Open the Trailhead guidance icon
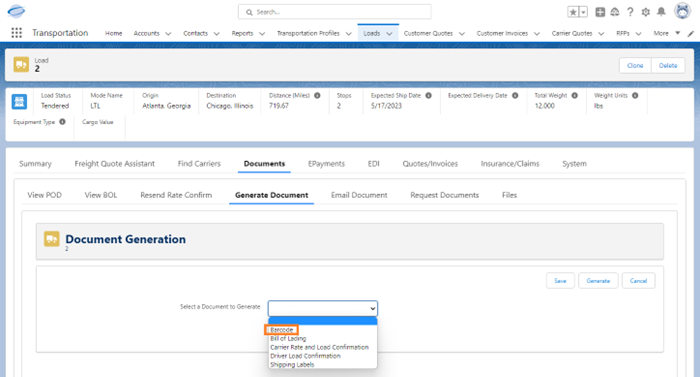The image size is (700, 377). point(615,12)
